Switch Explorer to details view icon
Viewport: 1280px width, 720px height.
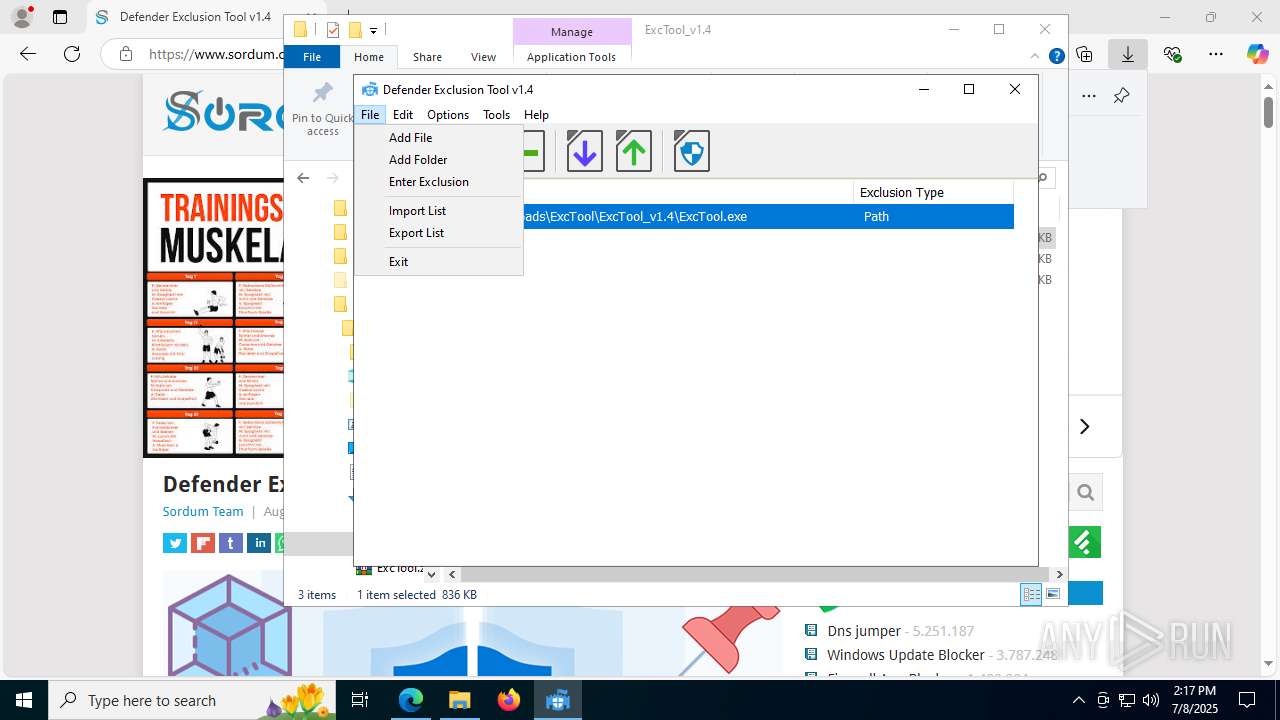(1031, 594)
